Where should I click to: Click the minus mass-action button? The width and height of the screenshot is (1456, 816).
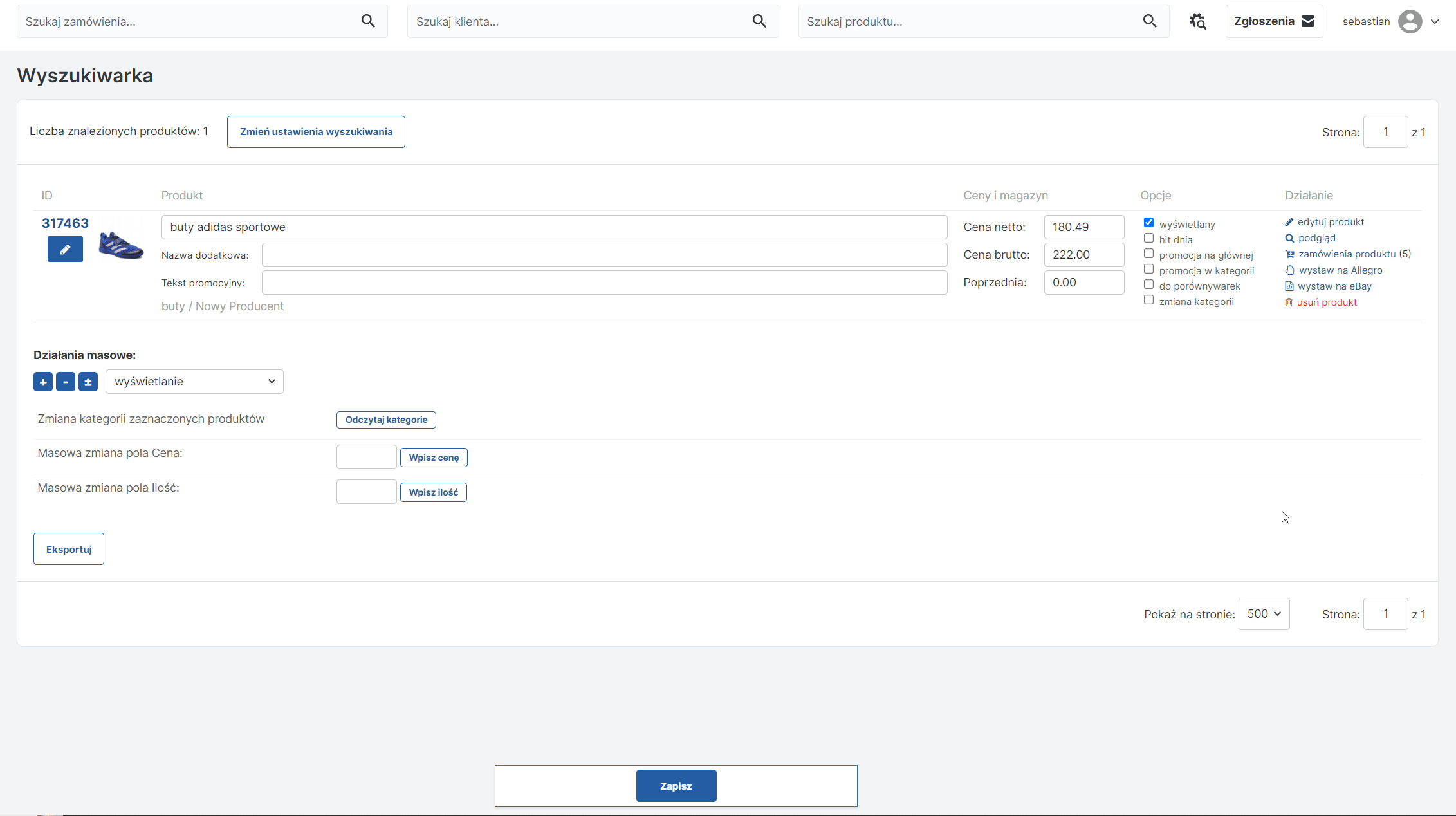pyautogui.click(x=66, y=382)
